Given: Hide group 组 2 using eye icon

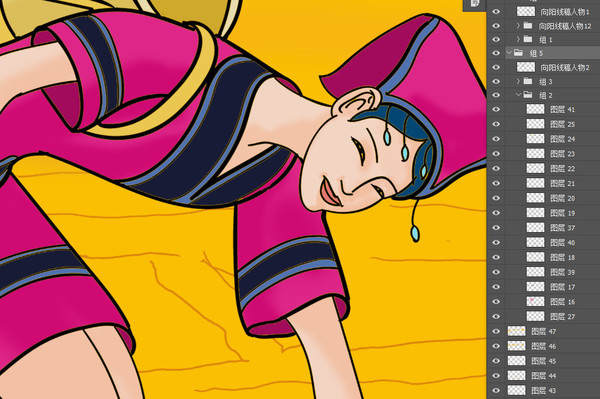Looking at the screenshot, I should coord(496,95).
